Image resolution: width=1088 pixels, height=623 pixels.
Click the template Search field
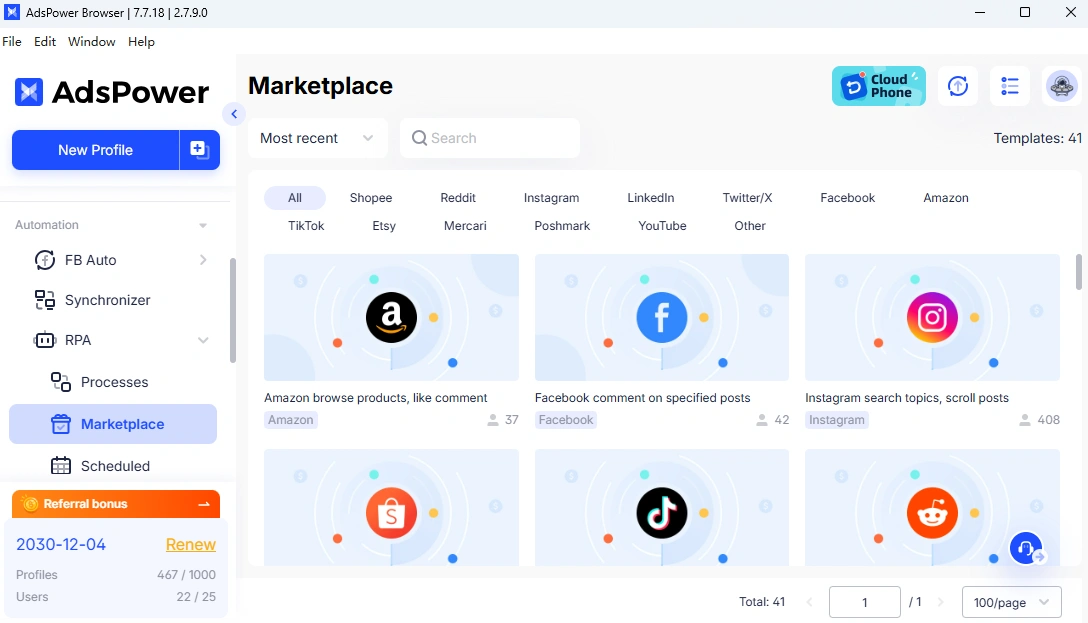(490, 138)
